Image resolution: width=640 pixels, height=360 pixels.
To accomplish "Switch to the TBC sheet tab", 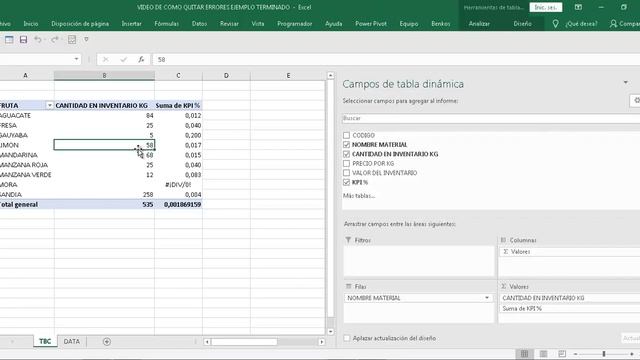I will coord(45,341).
